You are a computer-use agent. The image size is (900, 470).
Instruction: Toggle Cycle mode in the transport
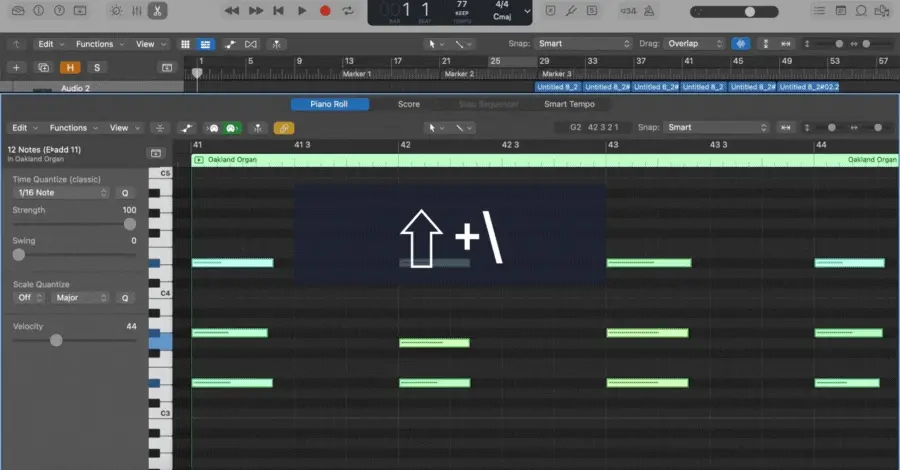point(348,10)
